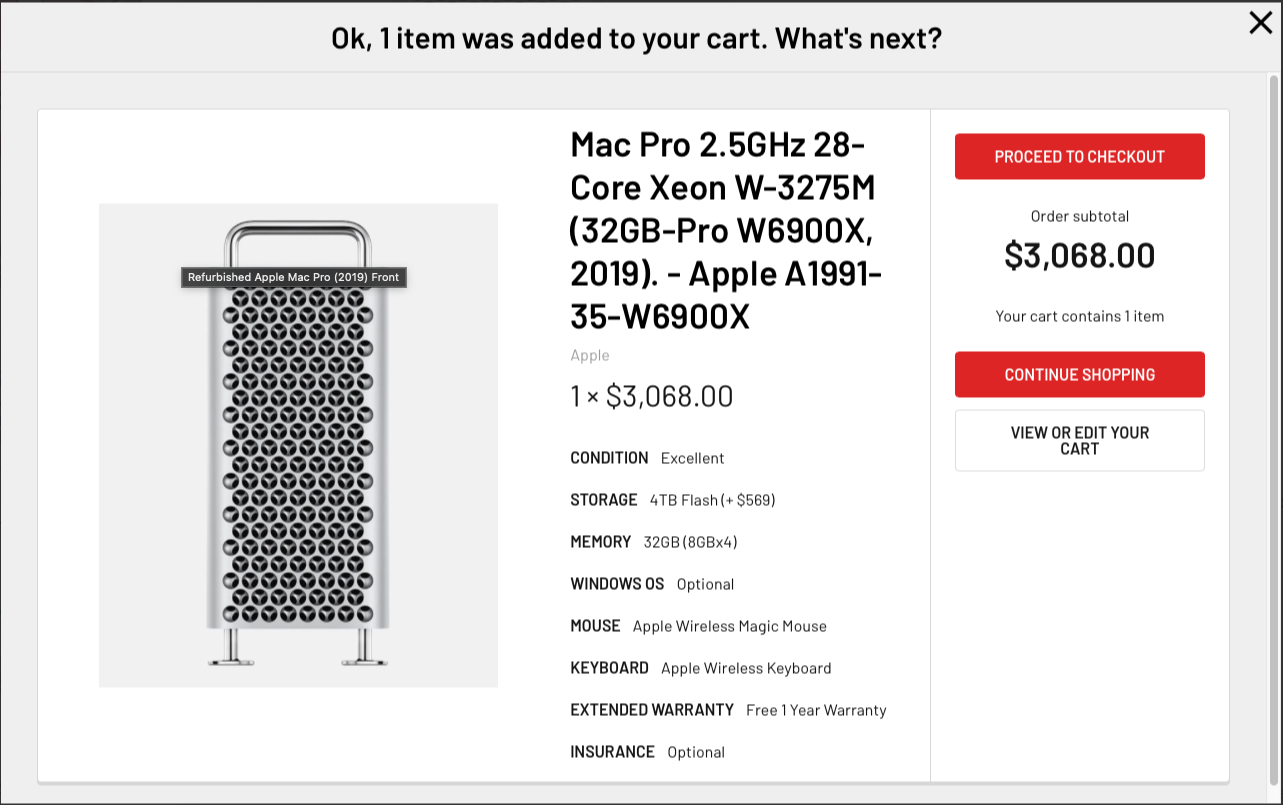Click the Free 1 Year Warranty entry
The width and height of the screenshot is (1283, 805).
(x=815, y=710)
